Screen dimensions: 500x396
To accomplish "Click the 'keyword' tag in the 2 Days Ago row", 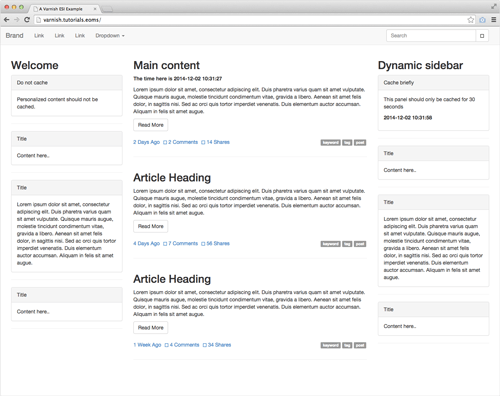I will pos(330,143).
